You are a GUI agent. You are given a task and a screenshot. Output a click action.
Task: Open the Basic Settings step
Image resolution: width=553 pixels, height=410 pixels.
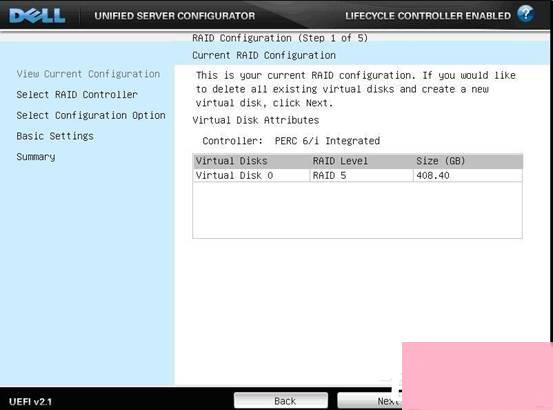point(55,136)
